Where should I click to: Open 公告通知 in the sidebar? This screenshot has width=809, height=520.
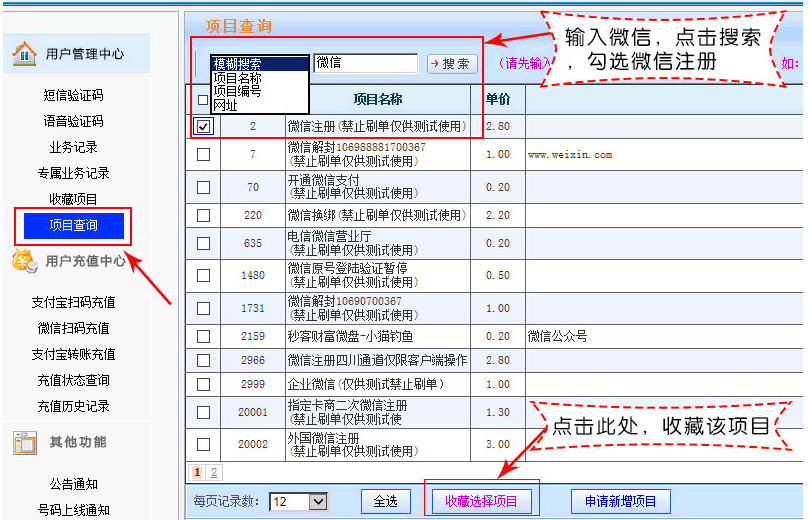[73, 484]
